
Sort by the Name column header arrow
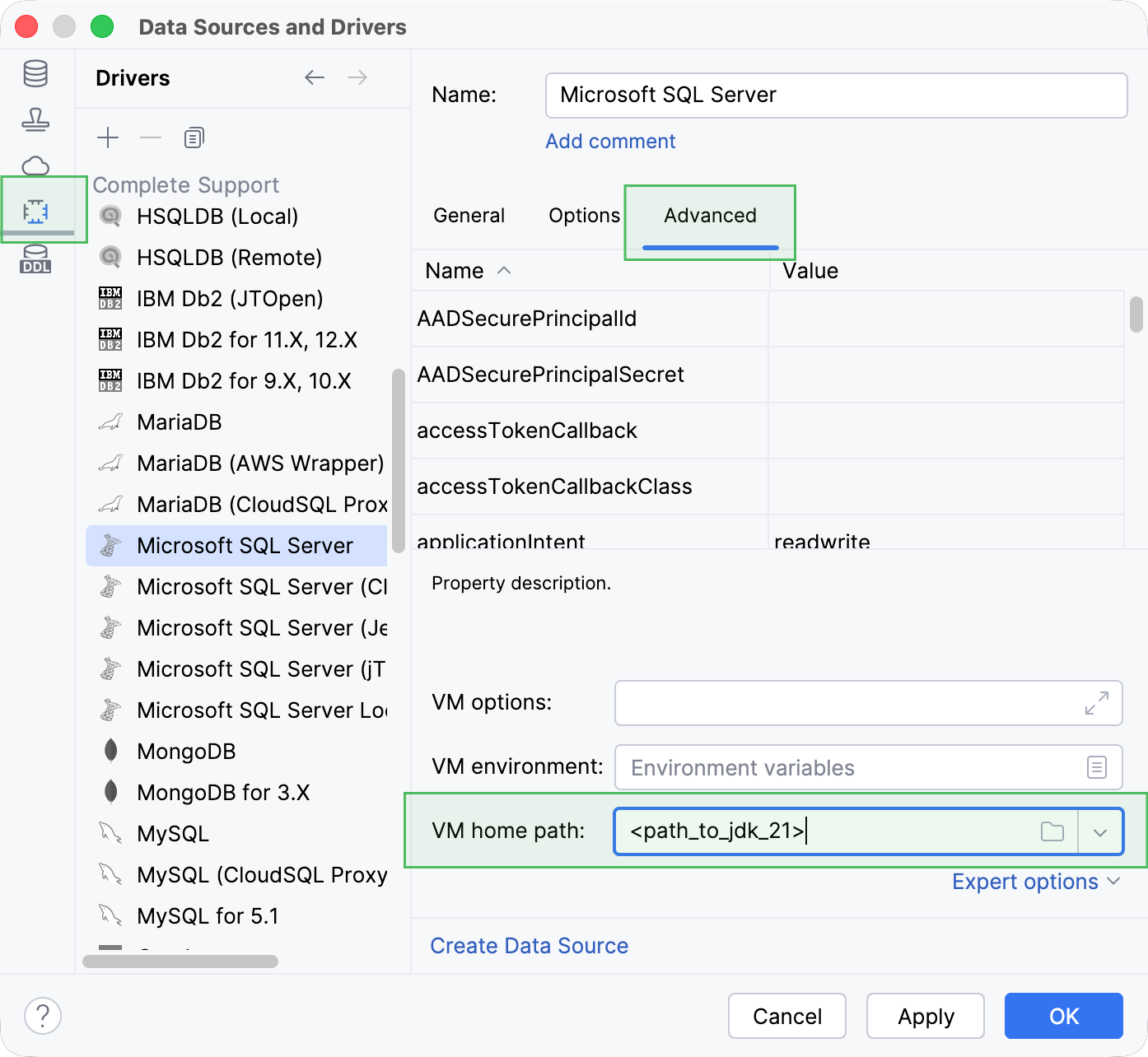pyautogui.click(x=502, y=270)
